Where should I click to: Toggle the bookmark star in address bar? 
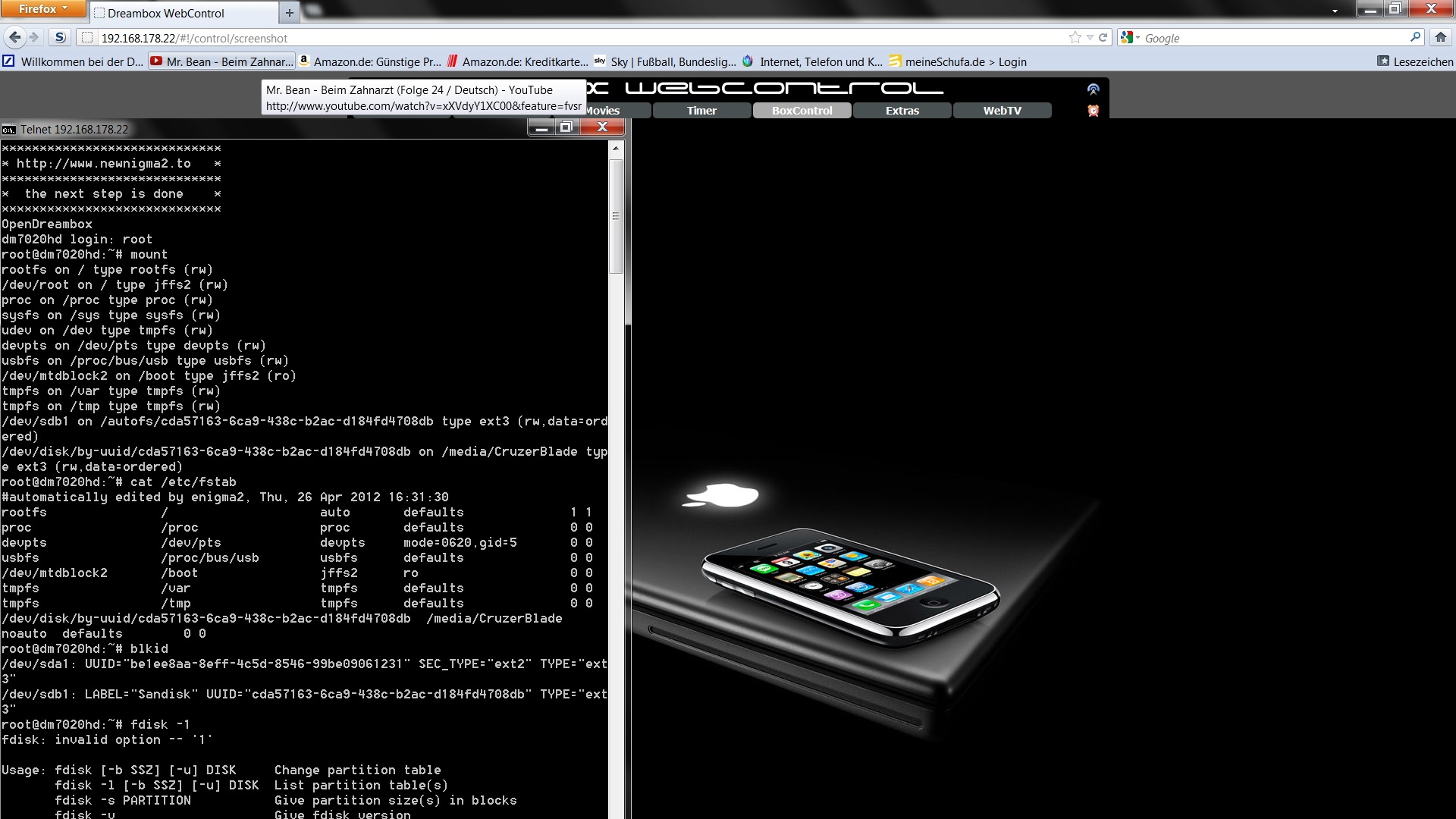pyautogui.click(x=1075, y=37)
